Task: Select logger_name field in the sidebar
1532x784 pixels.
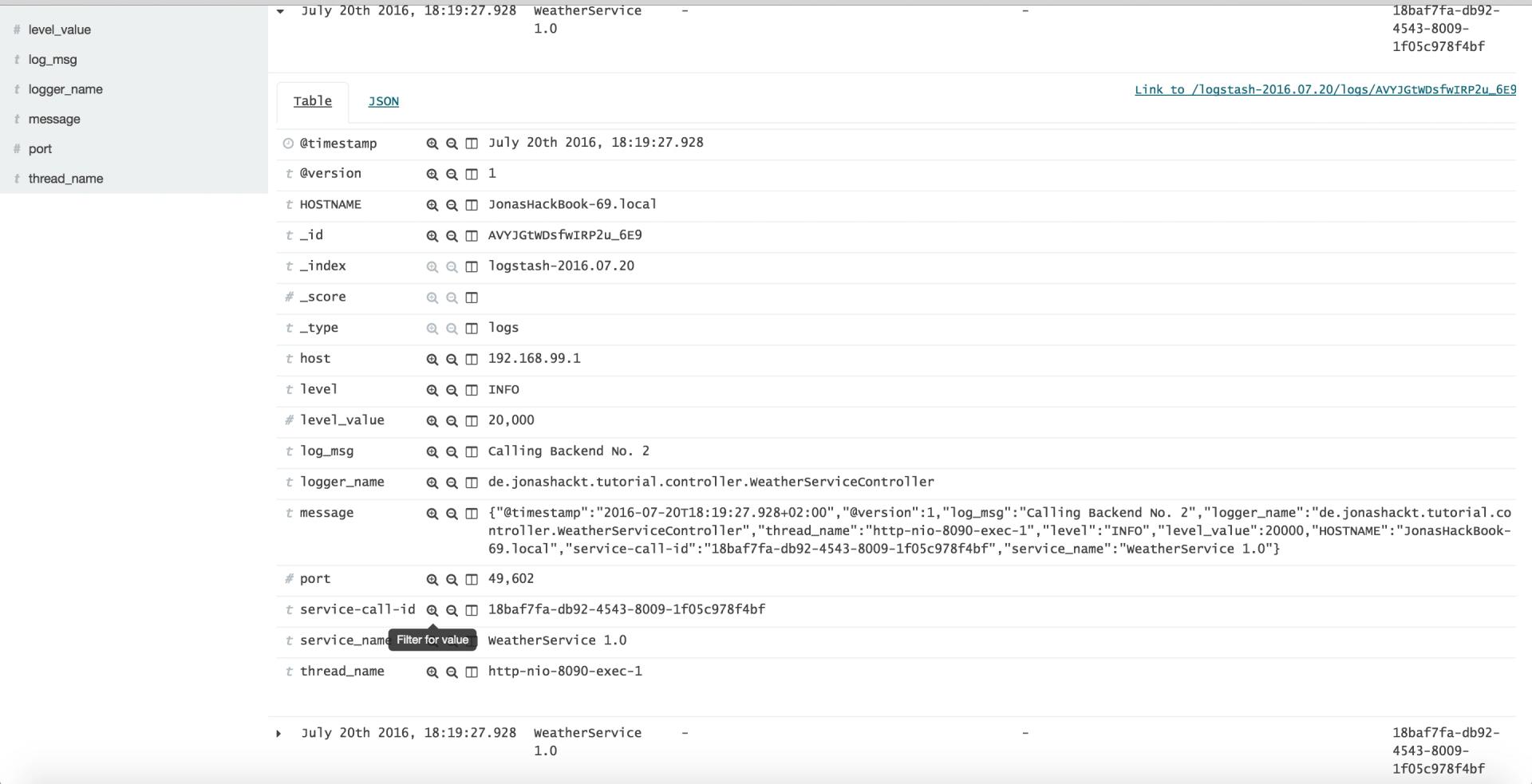Action: coord(65,89)
